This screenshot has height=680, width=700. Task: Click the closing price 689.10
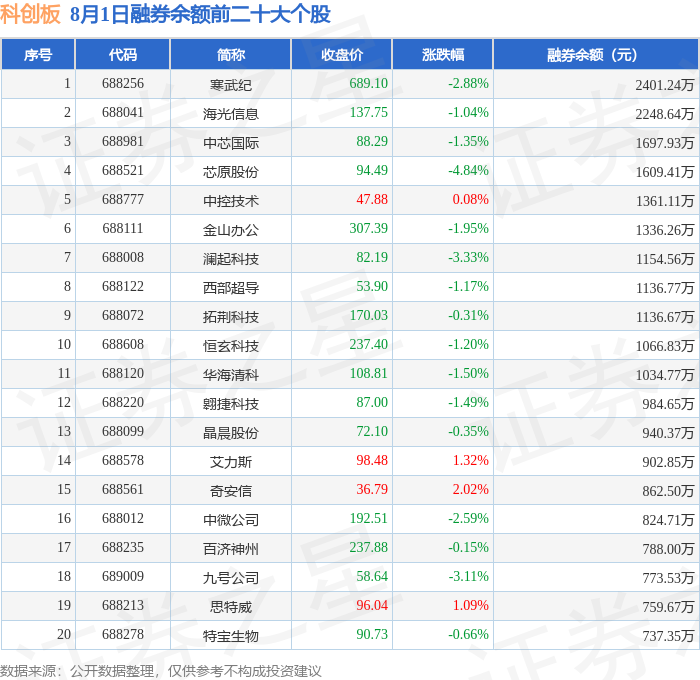(x=368, y=83)
